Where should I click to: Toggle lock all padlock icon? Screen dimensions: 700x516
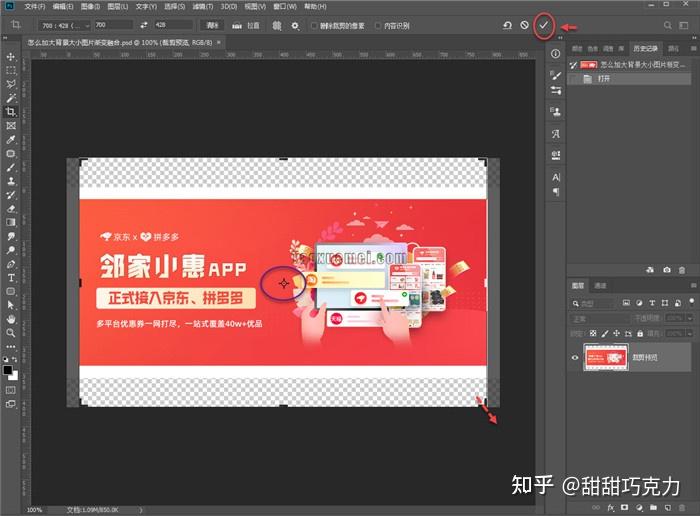click(640, 333)
